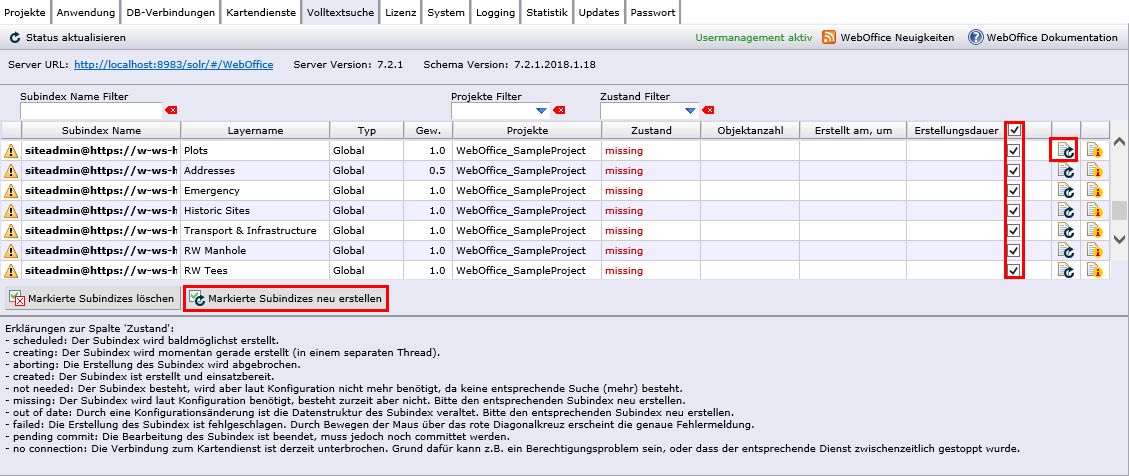Recreate subindex icon in RW Manhole row
Viewport: 1129px width, 476px height.
click(1066, 251)
